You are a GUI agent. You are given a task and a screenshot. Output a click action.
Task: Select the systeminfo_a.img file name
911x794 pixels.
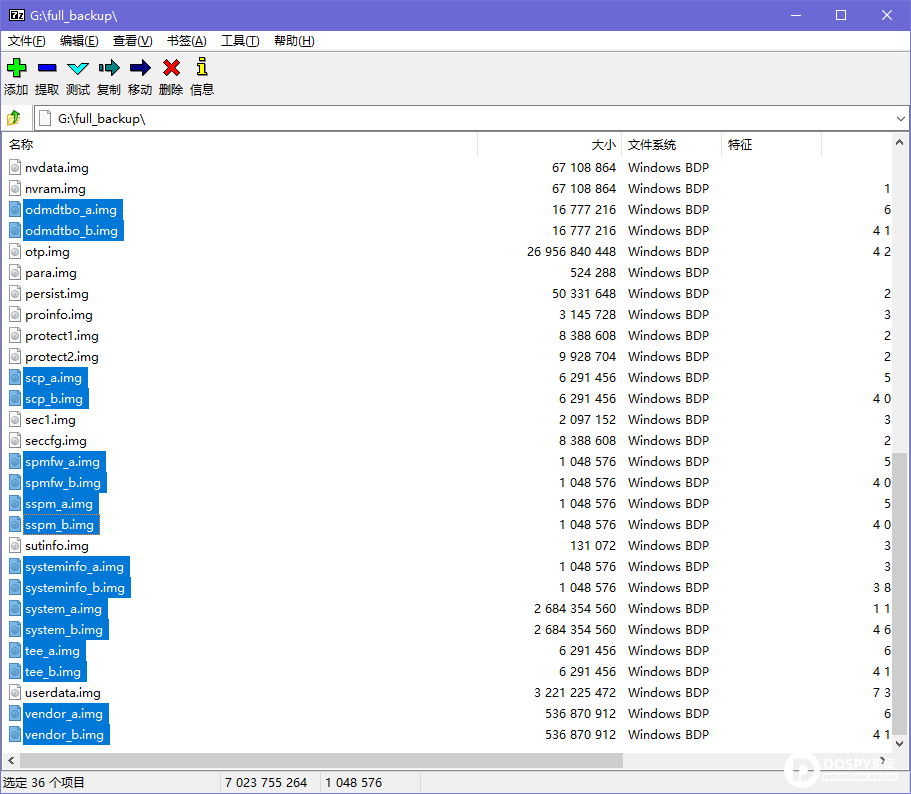click(74, 567)
